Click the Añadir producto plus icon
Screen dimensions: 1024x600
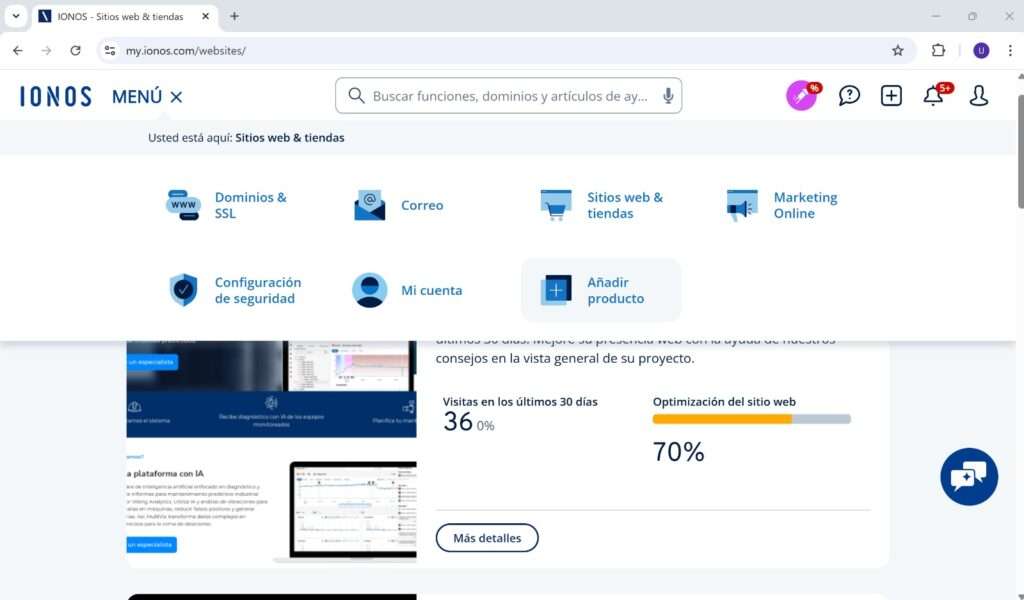point(556,290)
